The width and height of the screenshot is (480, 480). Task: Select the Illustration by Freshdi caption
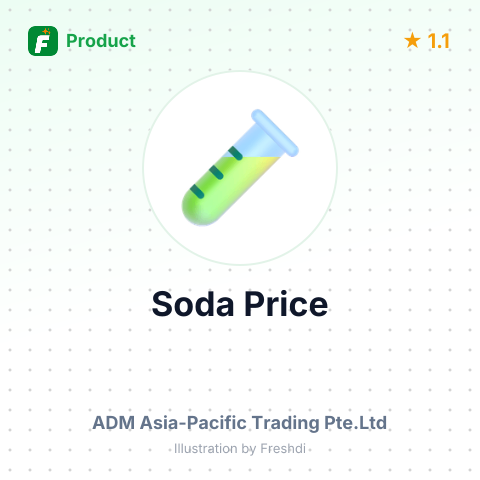[240, 449]
